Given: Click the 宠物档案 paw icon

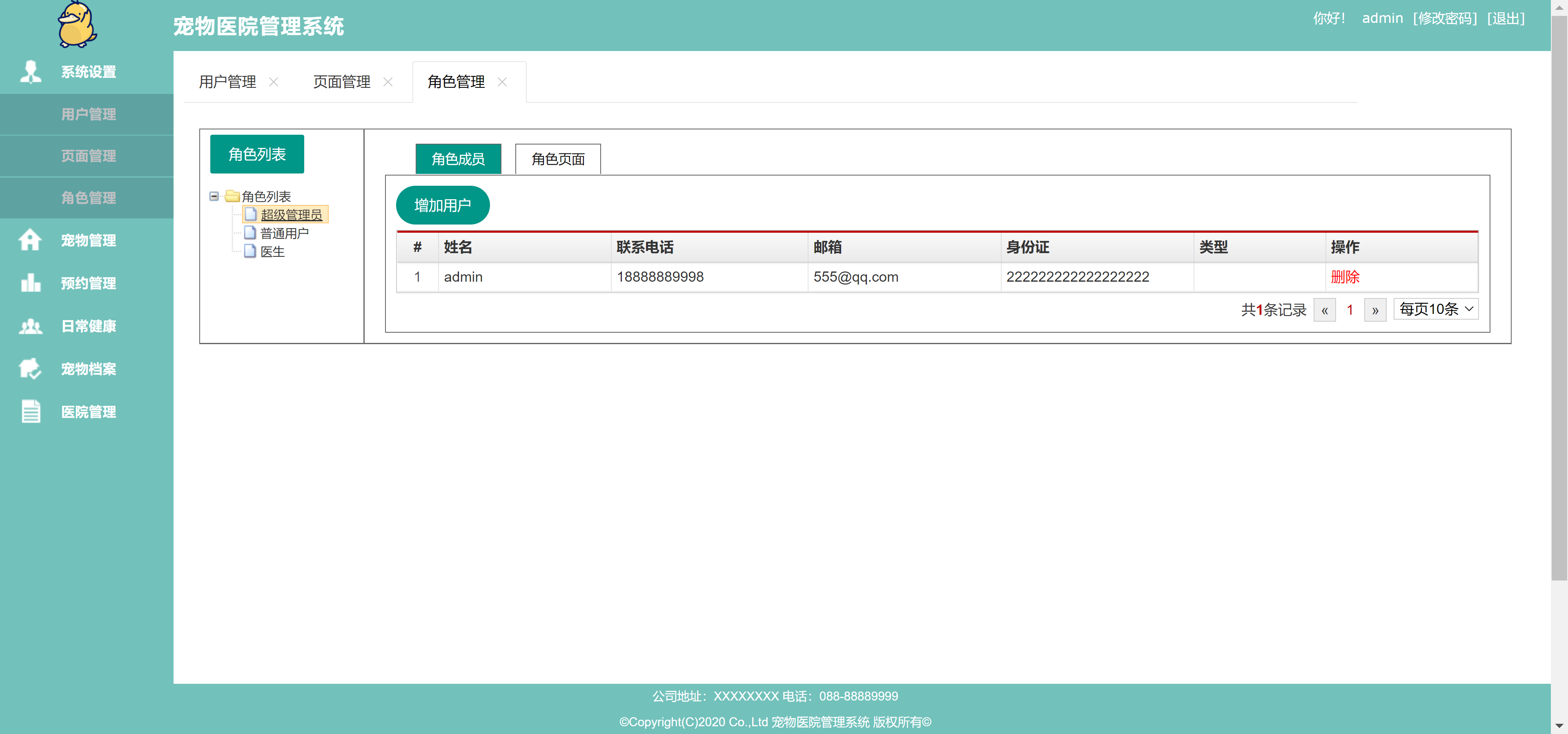Looking at the screenshot, I should point(30,369).
